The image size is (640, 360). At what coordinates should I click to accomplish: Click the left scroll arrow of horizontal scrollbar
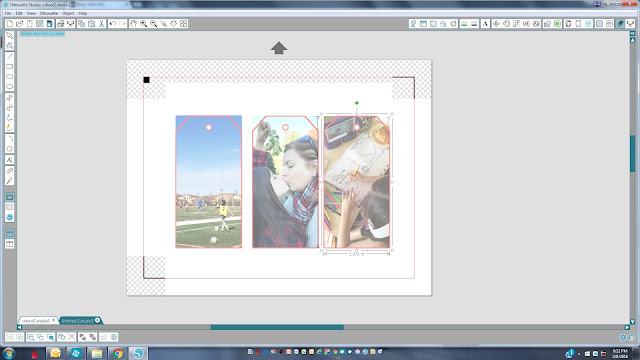(x=19, y=327)
